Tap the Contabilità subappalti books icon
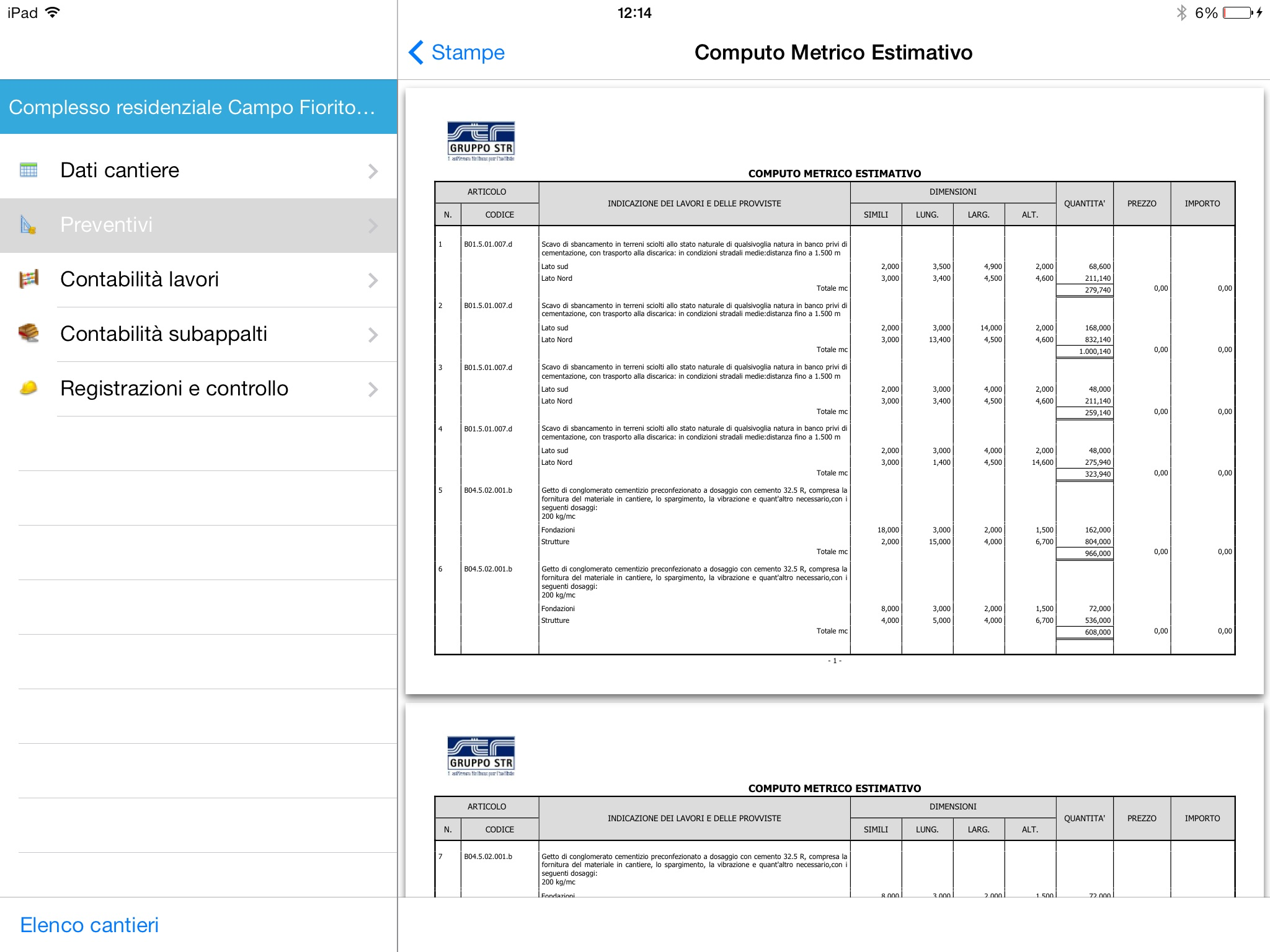The height and width of the screenshot is (952, 1270). pyautogui.click(x=29, y=333)
